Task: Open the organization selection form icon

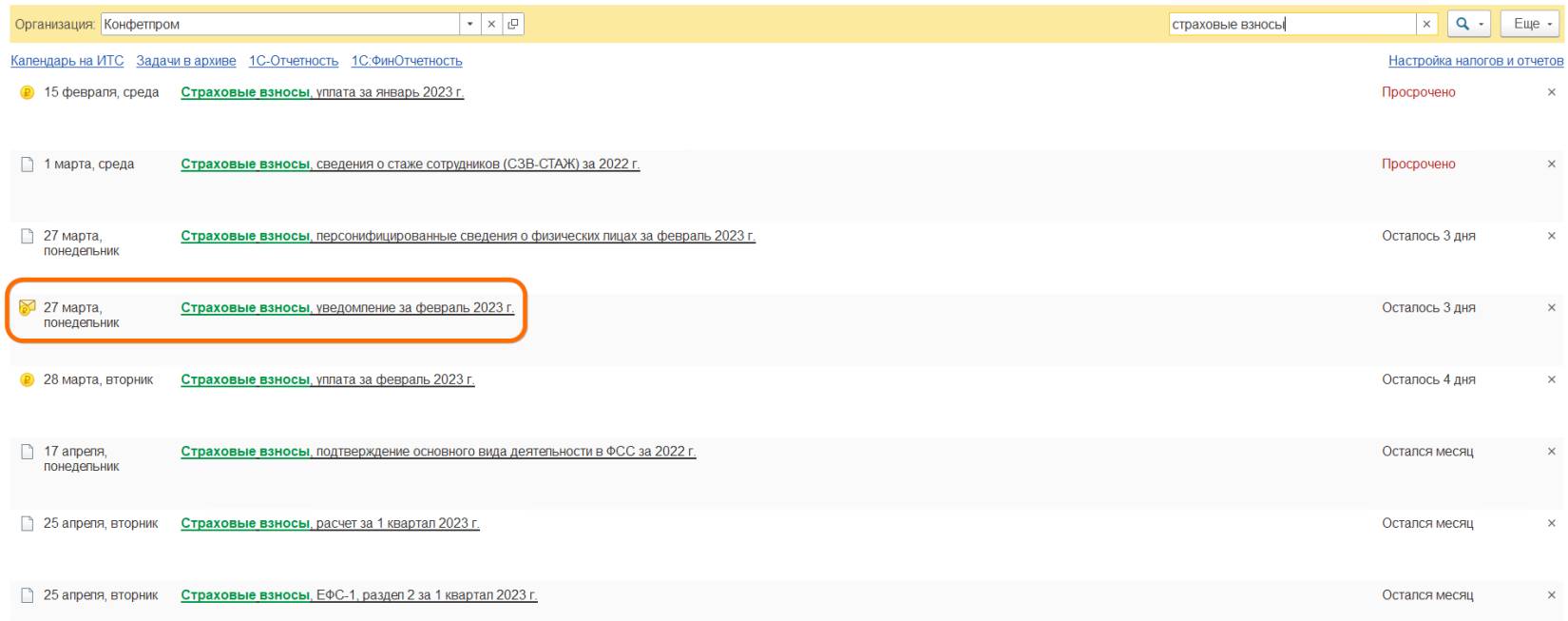Action: 513,25
